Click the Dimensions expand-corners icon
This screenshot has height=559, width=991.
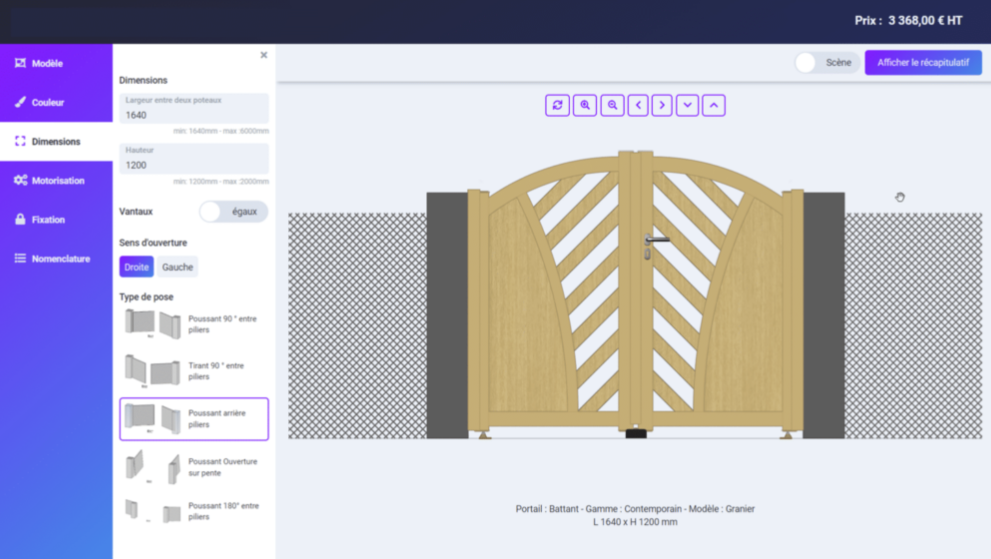click(20, 141)
